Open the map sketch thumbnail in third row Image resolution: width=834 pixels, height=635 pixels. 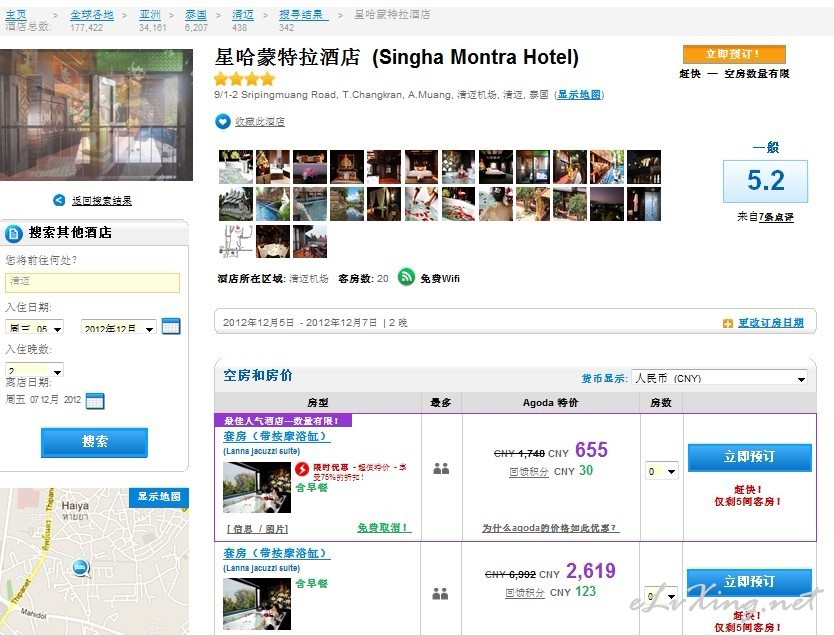click(236, 241)
